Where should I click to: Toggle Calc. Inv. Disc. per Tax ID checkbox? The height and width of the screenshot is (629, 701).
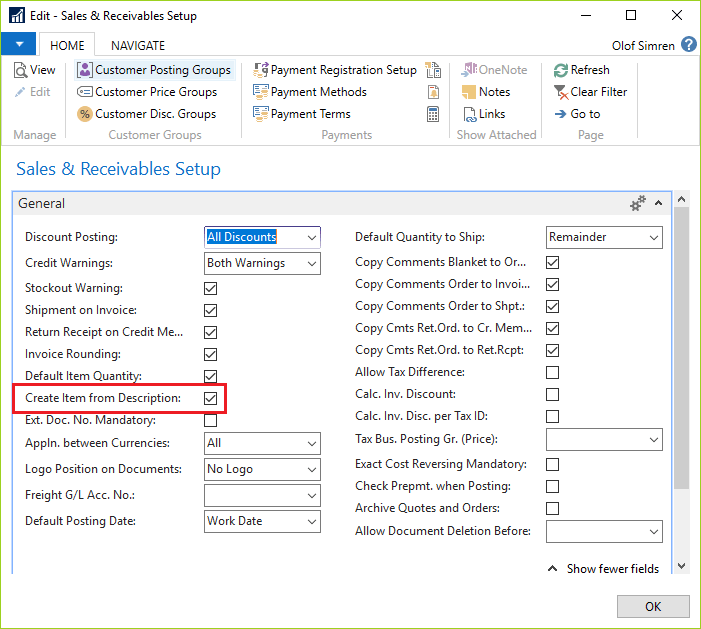click(553, 416)
